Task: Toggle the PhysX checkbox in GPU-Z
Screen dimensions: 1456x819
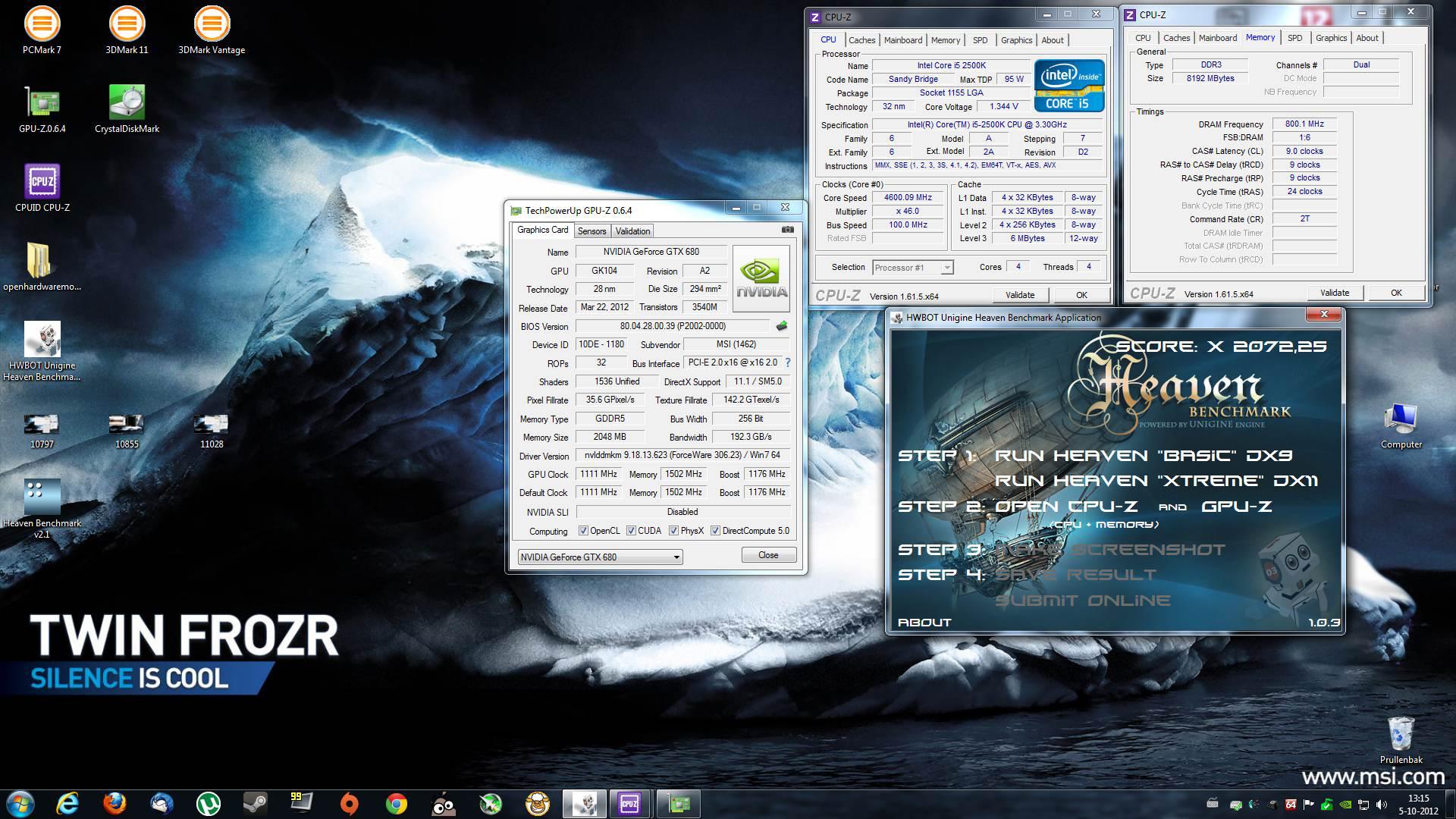Action: tap(673, 531)
